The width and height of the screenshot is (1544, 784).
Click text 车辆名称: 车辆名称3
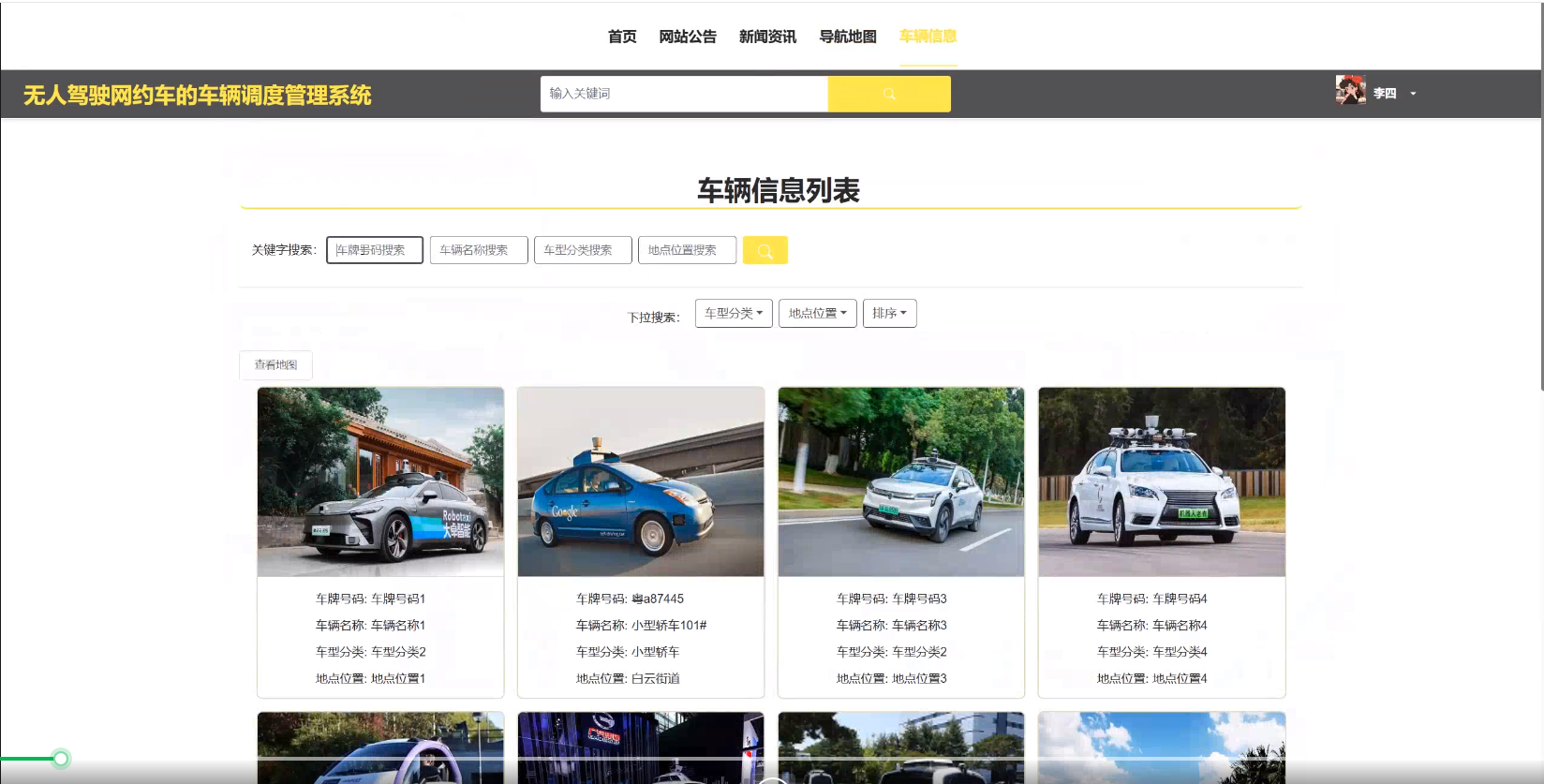pyautogui.click(x=891, y=626)
